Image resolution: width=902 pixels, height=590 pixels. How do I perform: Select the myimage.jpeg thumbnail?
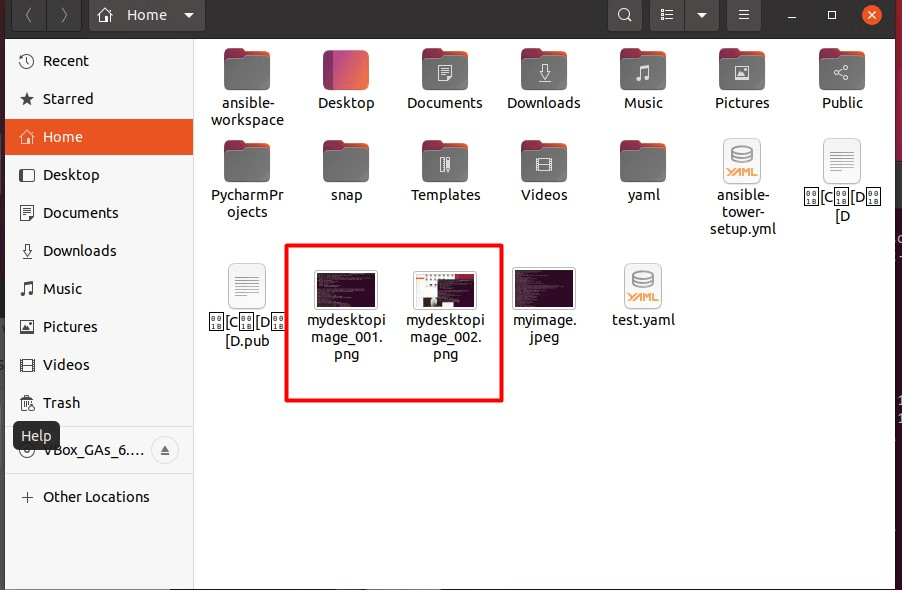click(543, 286)
